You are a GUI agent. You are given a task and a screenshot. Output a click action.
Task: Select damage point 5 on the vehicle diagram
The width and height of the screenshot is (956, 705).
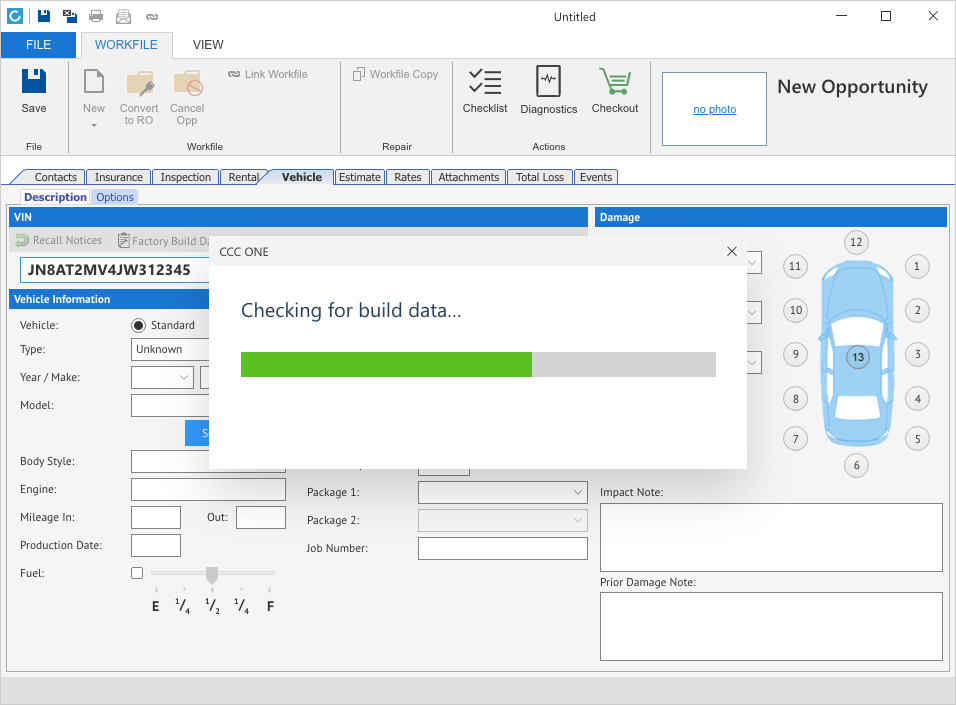click(x=917, y=438)
